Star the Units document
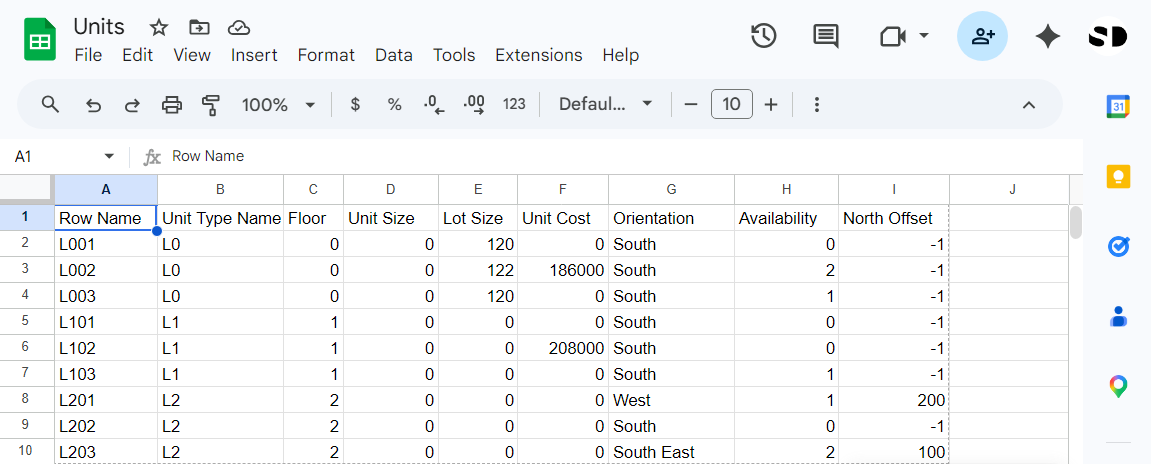The width and height of the screenshot is (1151, 464). coord(159,27)
